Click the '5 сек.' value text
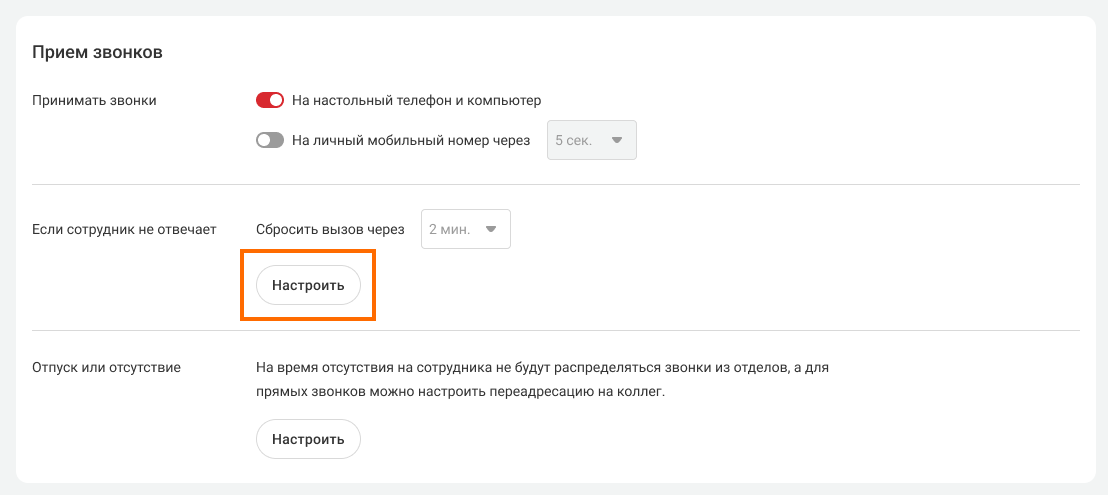The image size is (1108, 495). tap(573, 141)
